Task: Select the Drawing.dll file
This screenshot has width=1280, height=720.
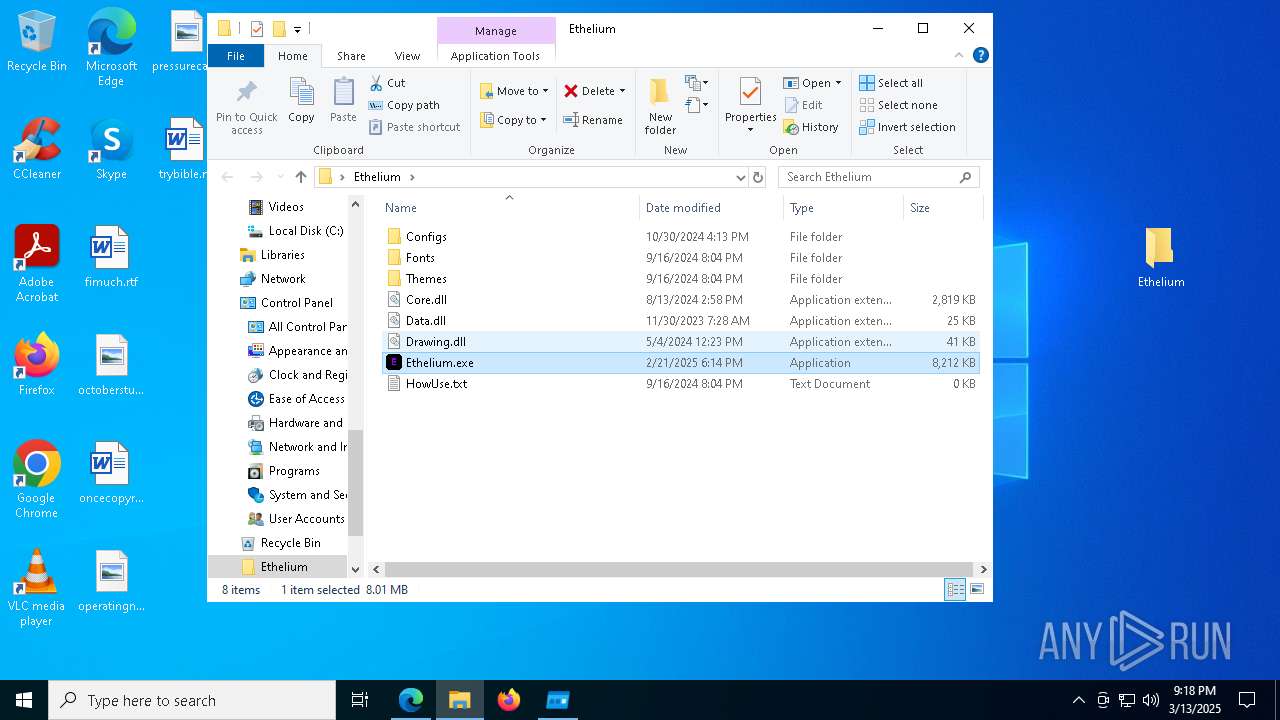Action: tap(681, 342)
